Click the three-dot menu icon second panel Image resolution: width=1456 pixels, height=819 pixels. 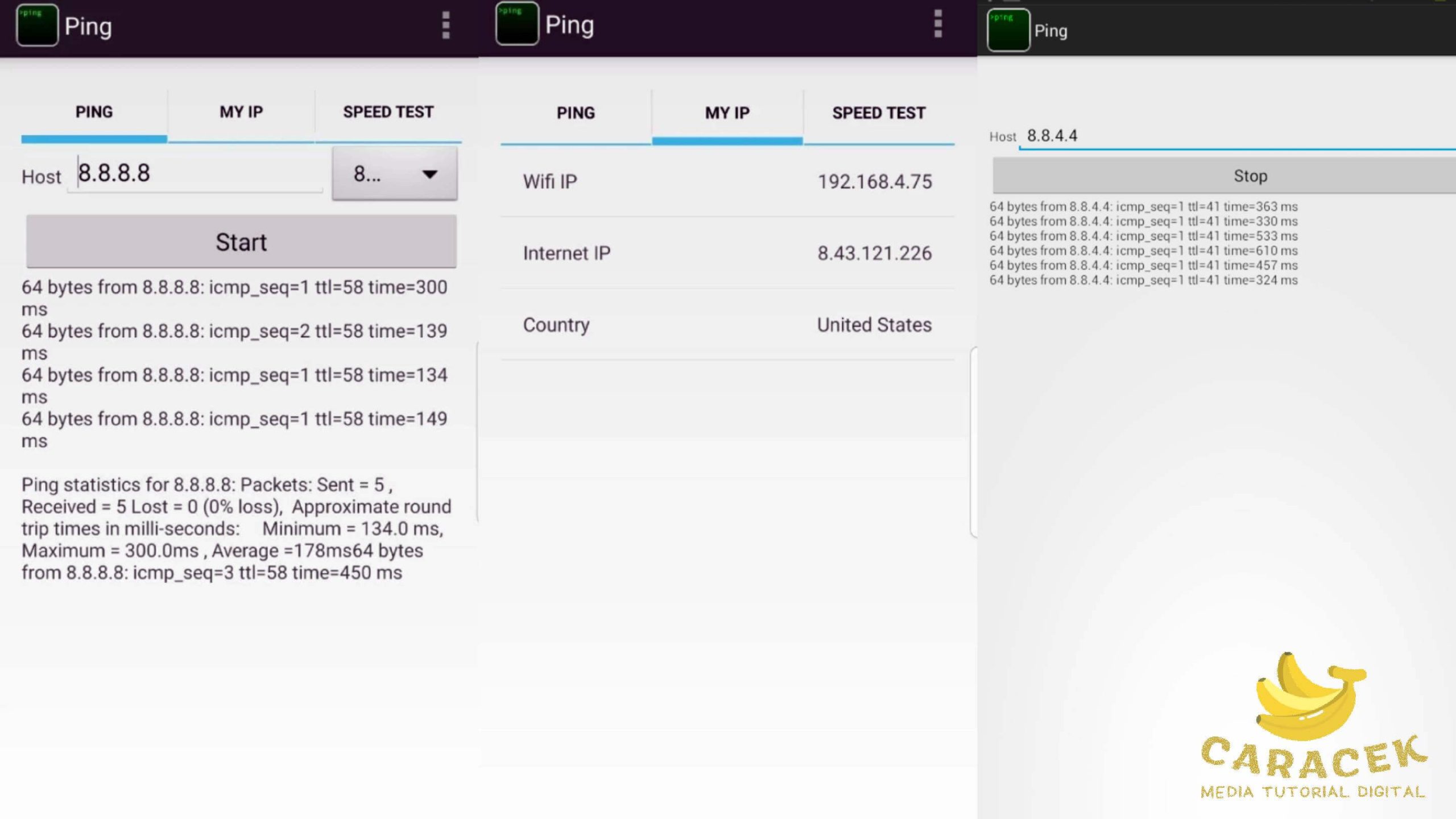click(937, 24)
